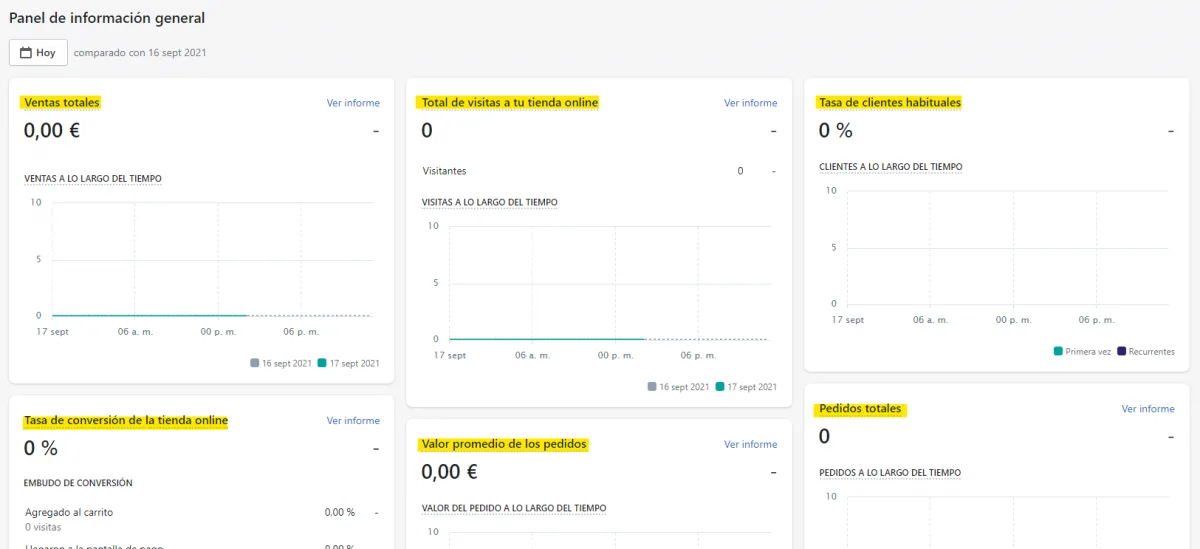Click VISITAS A LO LARGO DEL TIEMPO label
The width and height of the screenshot is (1200, 549).
pos(490,202)
